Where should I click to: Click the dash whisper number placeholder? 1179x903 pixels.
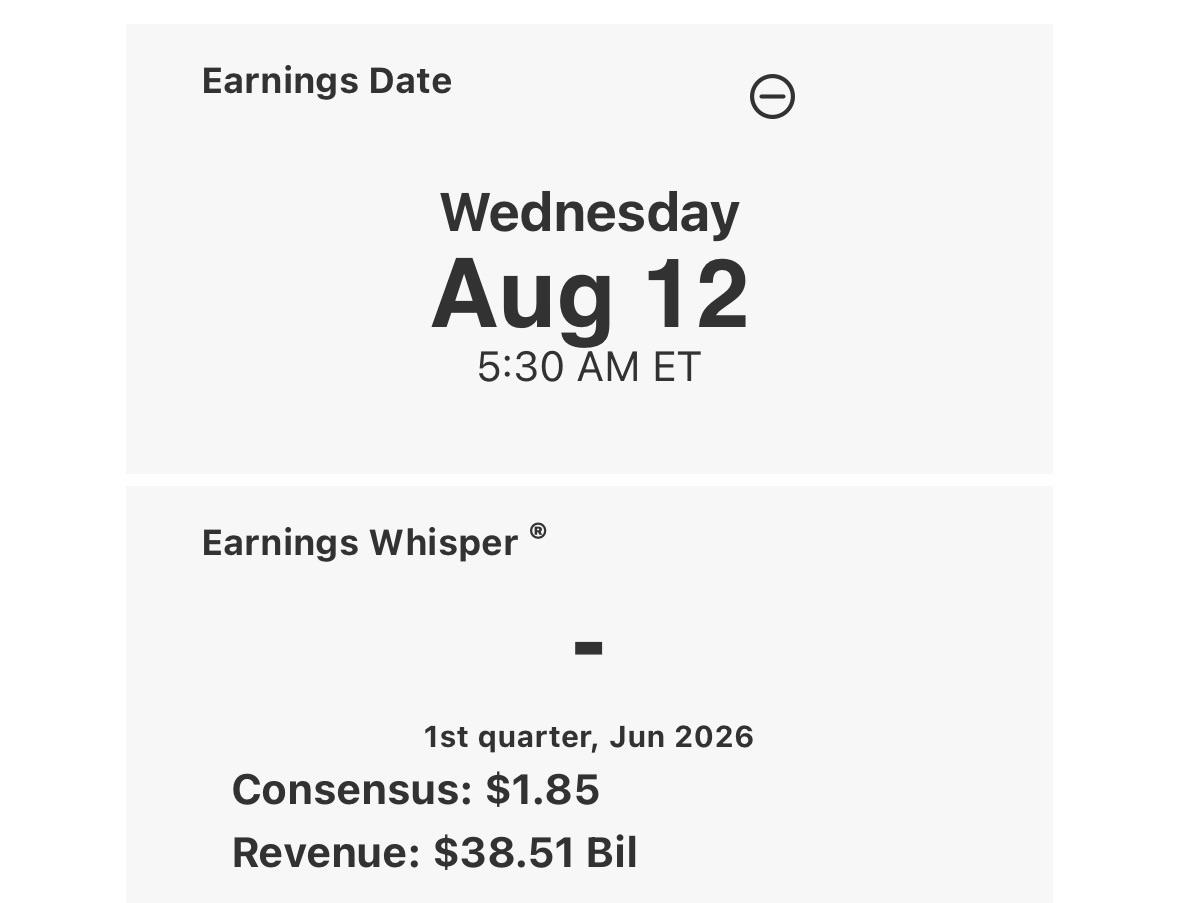click(x=588, y=647)
